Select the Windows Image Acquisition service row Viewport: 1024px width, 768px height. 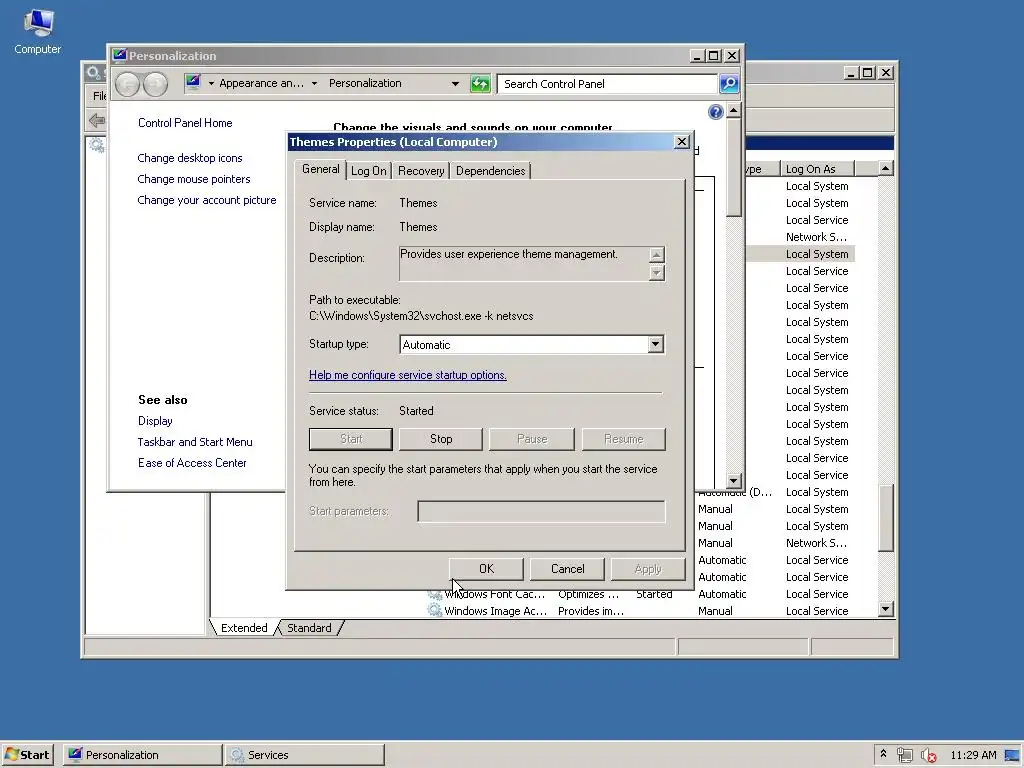click(640, 611)
